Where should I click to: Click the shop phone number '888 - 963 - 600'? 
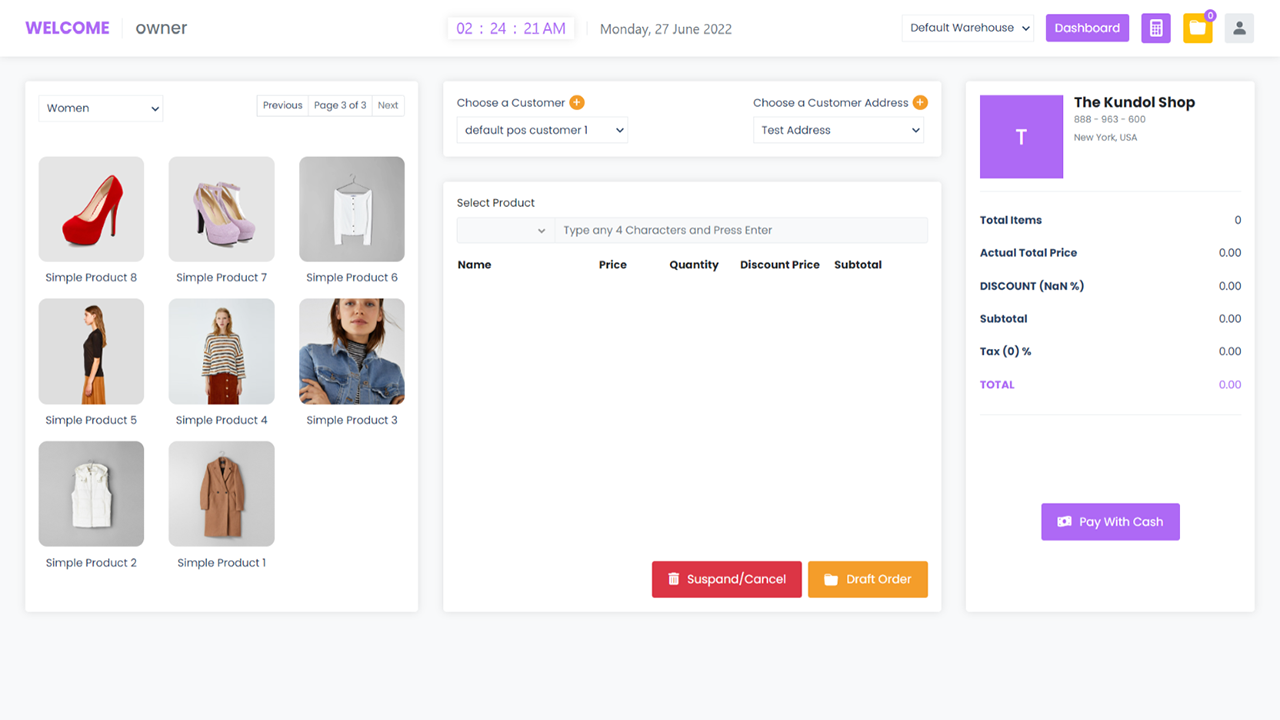pyautogui.click(x=1110, y=119)
